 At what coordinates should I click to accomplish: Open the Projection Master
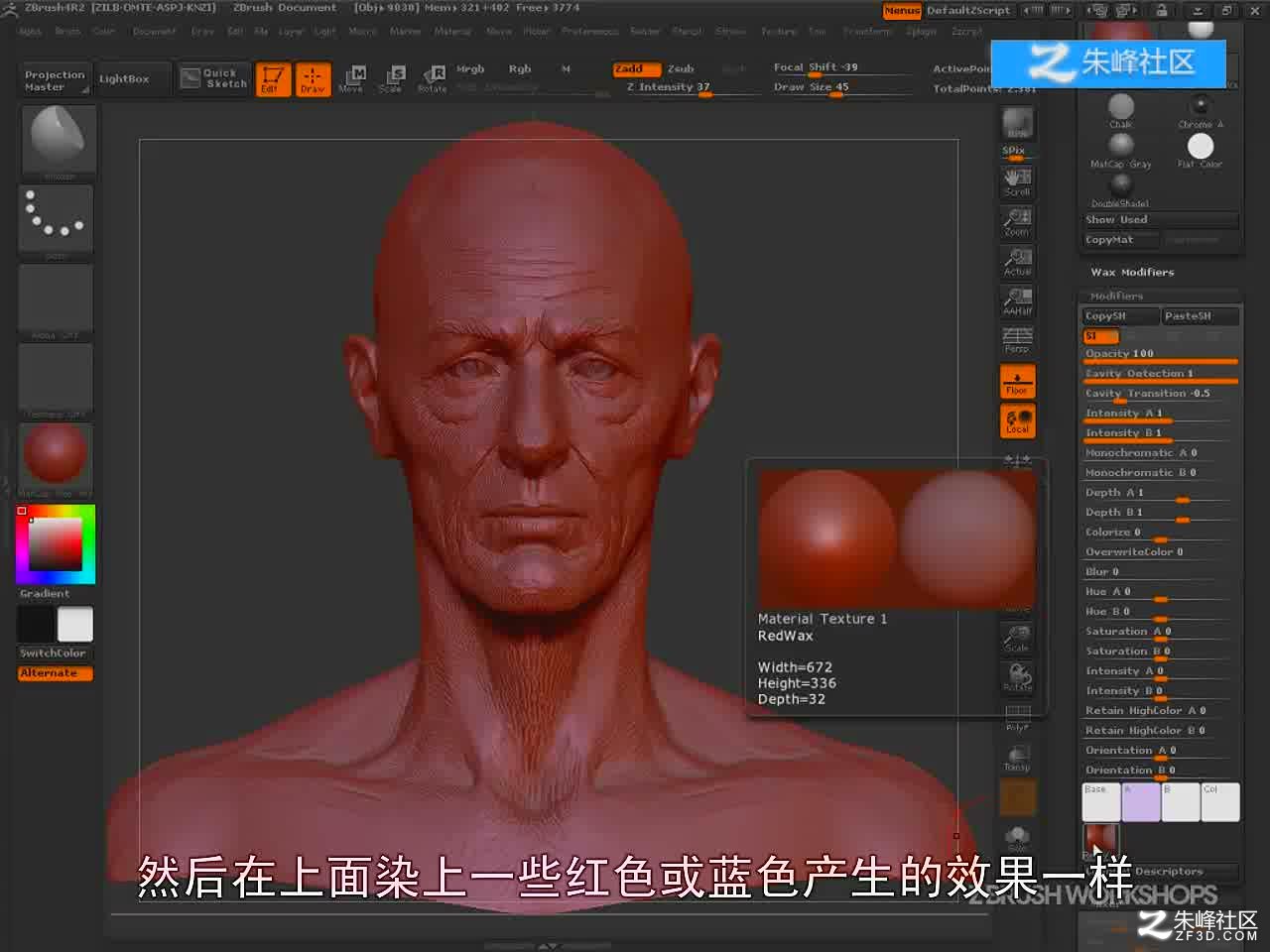[55, 80]
